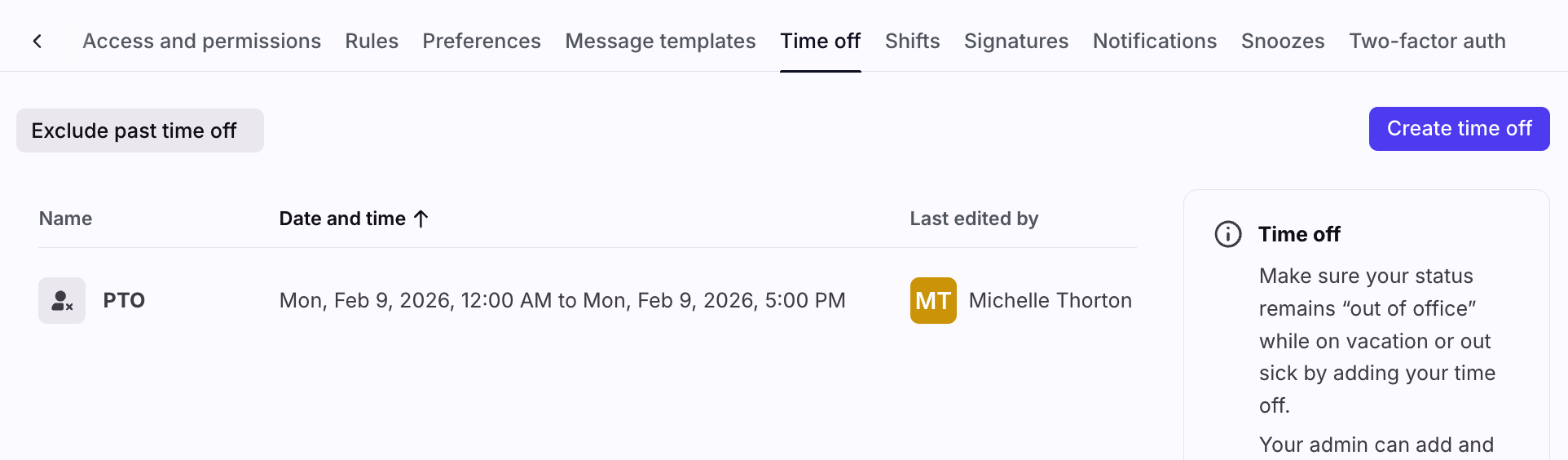Toggle the Exclude past time off filter
Screen dimensions: 1568x460
pyautogui.click(x=139, y=130)
